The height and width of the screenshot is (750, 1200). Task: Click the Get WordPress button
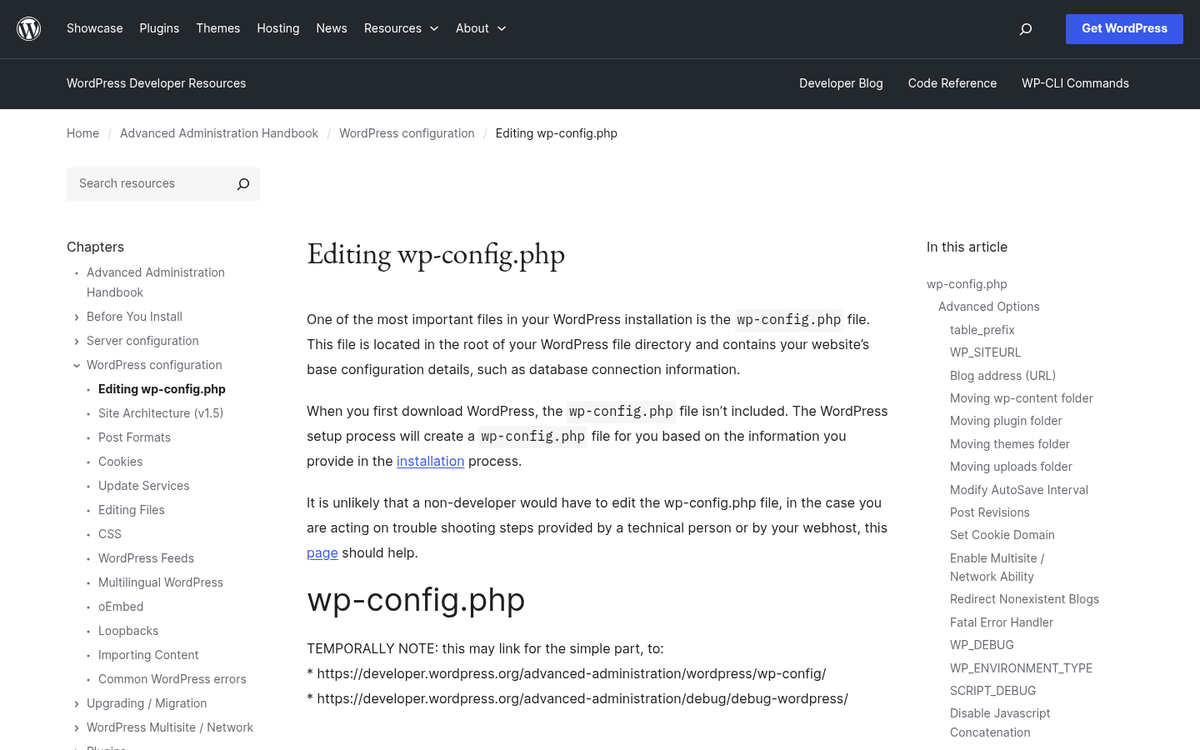pyautogui.click(x=1124, y=29)
